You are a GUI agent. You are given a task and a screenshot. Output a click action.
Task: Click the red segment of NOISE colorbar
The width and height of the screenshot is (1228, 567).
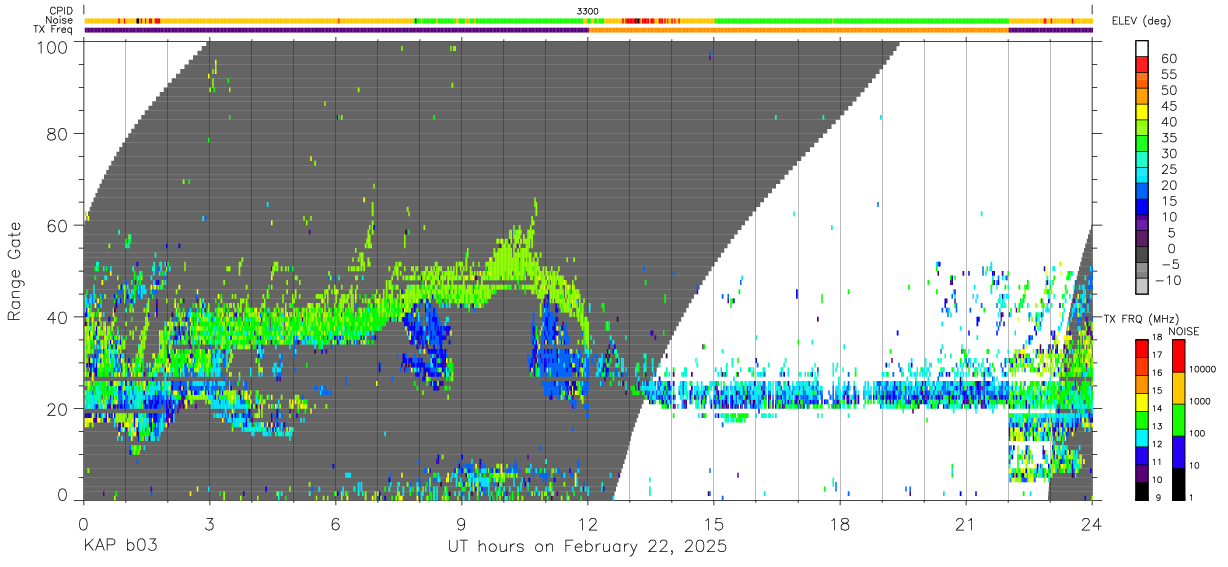coord(1179,356)
